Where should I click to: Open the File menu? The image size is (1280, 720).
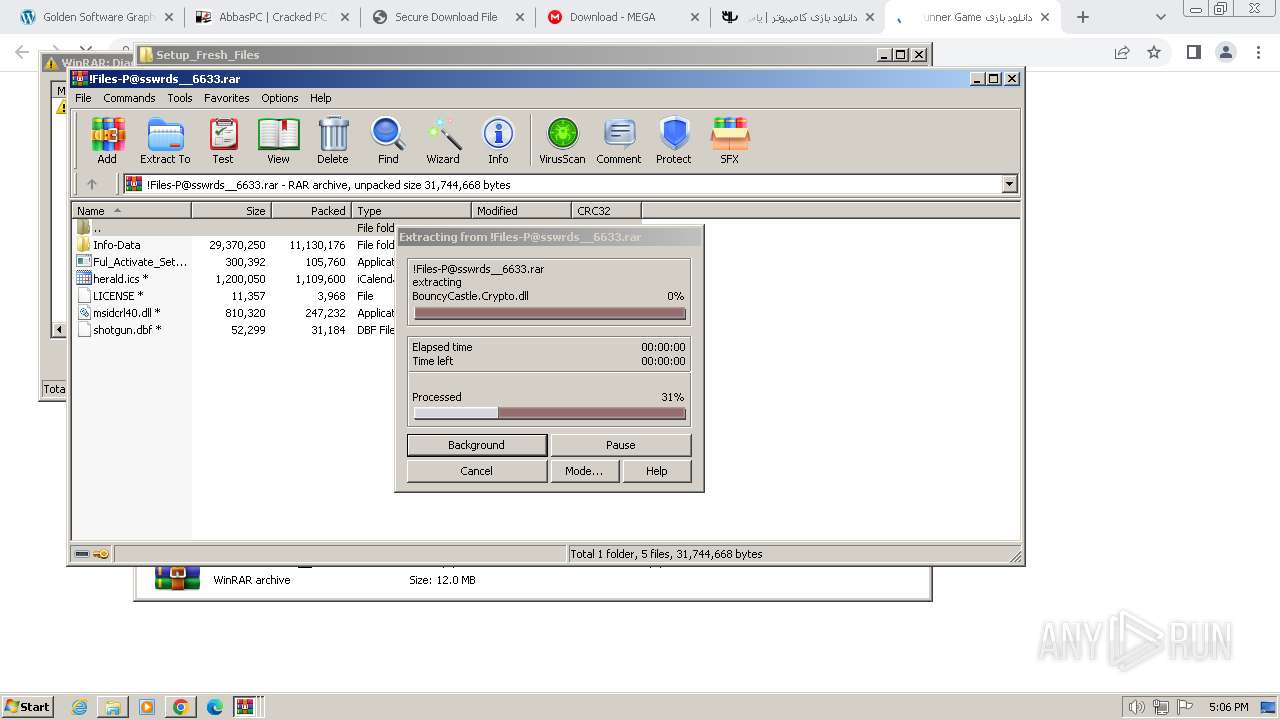83,98
